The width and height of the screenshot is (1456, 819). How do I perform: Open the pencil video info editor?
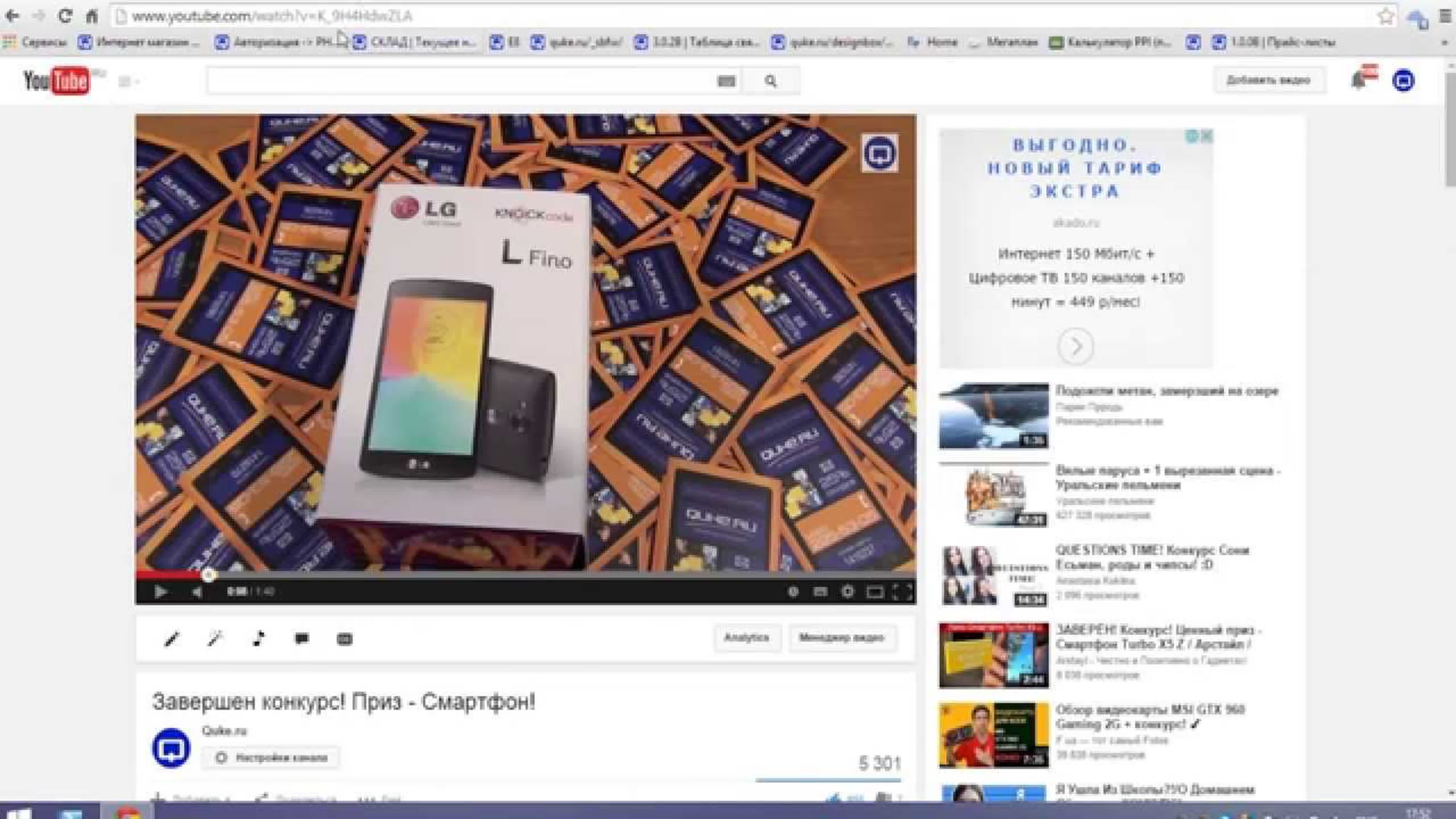(171, 639)
